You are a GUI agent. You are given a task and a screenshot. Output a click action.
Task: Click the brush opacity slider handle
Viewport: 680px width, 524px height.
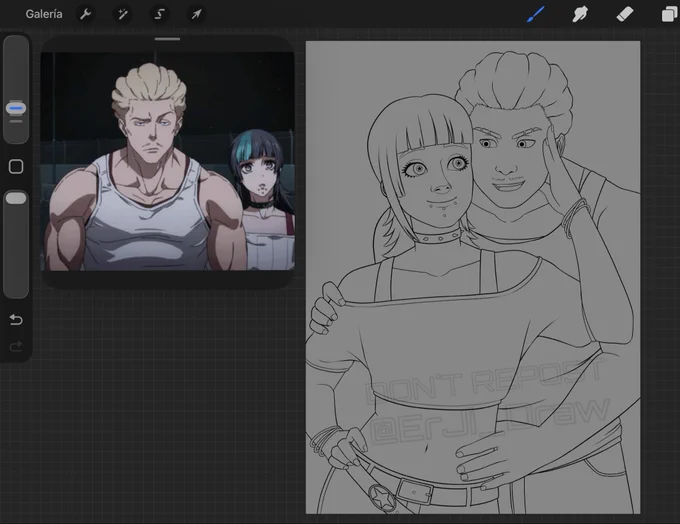16,199
